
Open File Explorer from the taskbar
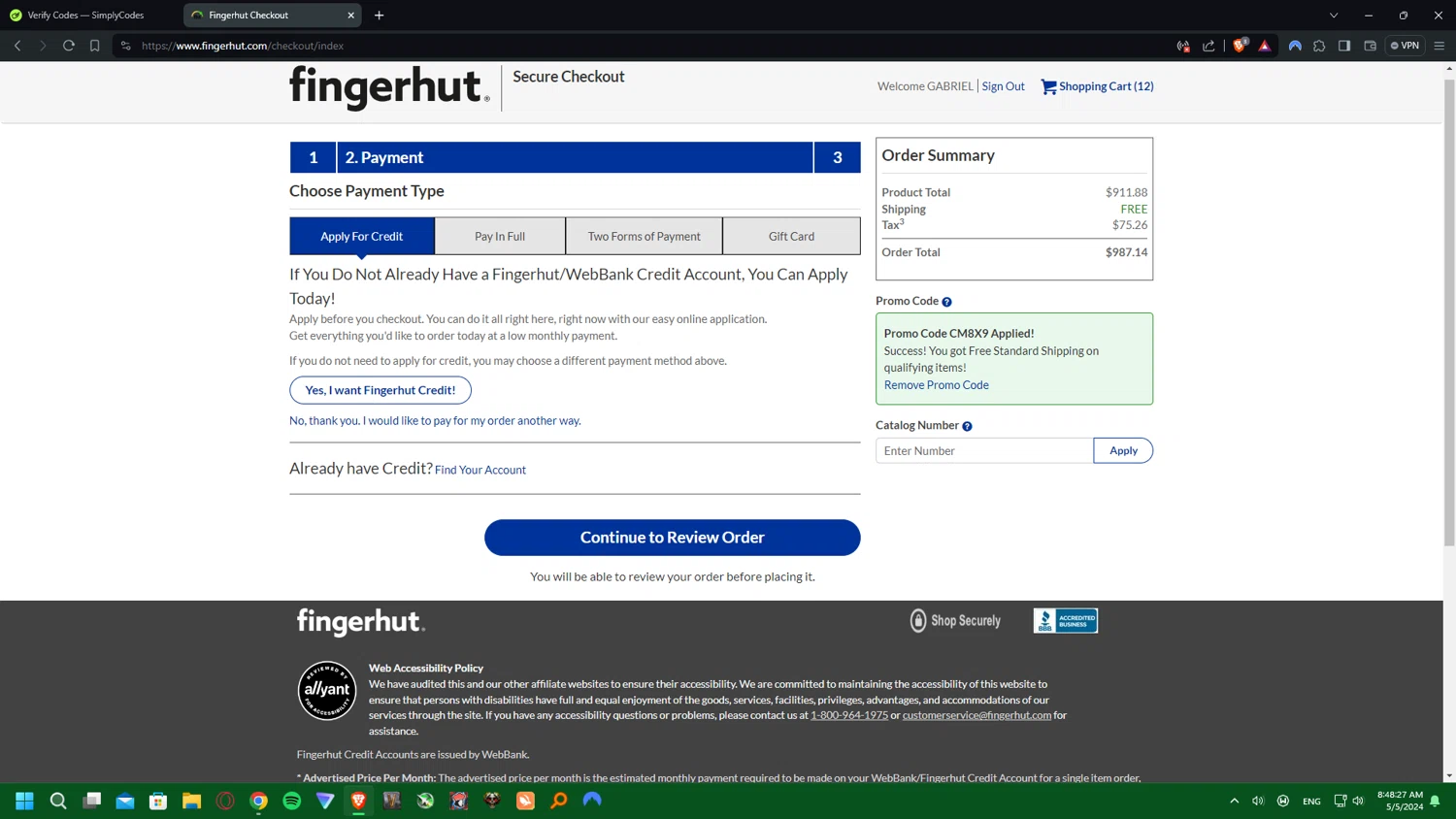click(192, 801)
